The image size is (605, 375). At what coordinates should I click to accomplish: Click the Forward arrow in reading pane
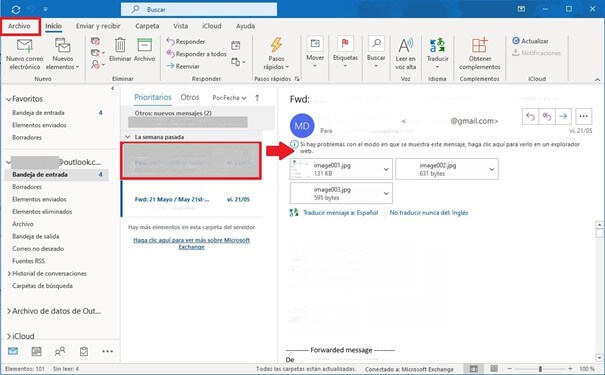pyautogui.click(x=563, y=116)
